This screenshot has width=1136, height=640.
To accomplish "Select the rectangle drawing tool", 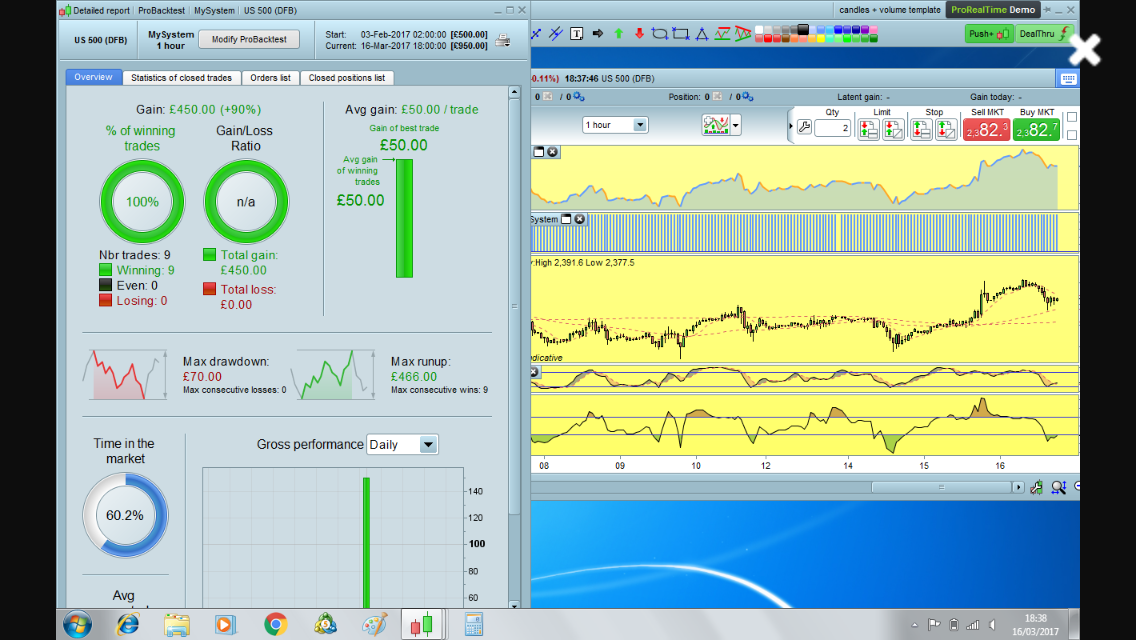I will click(680, 33).
